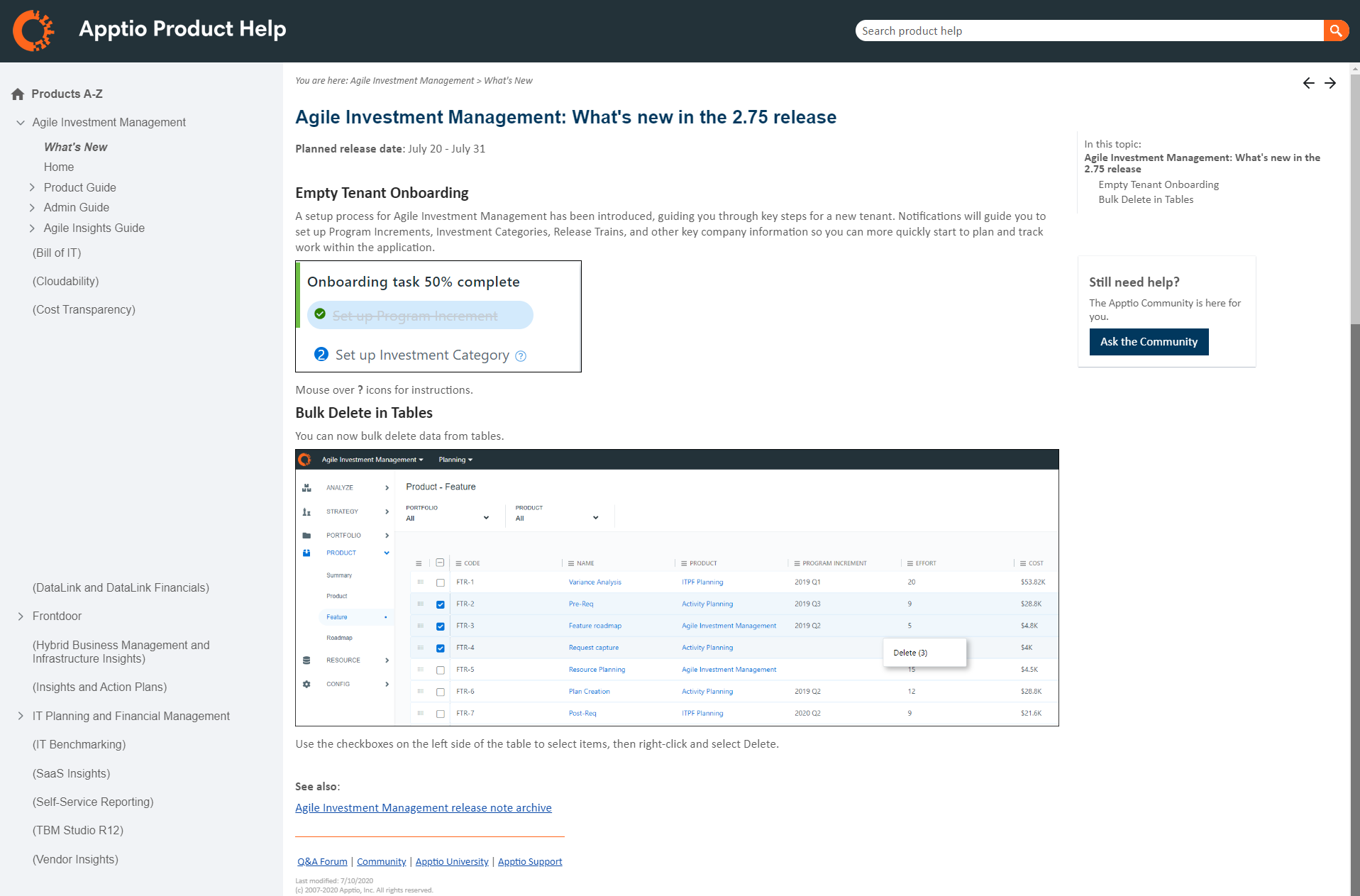Click the numbered step 2 circle icon

[x=321, y=355]
